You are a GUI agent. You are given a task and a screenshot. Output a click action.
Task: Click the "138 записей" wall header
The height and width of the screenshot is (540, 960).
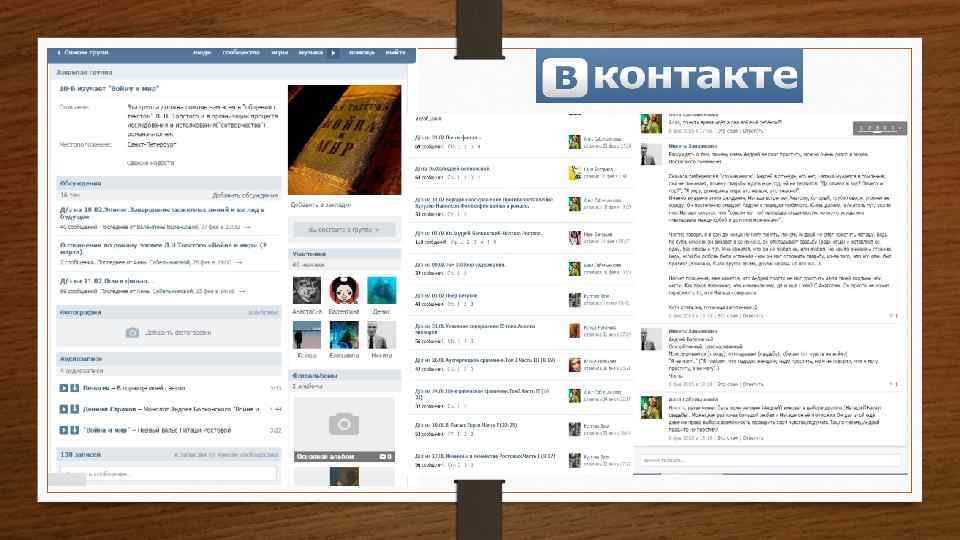coord(80,455)
